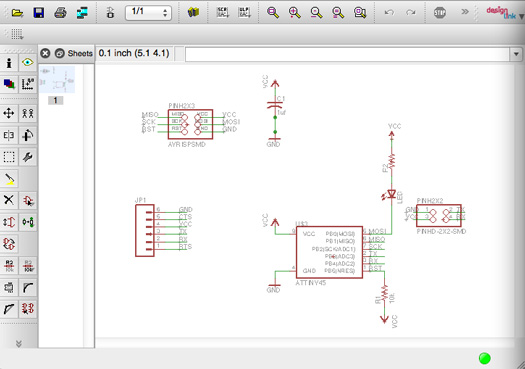This screenshot has width=525, height=369.
Task: Expand the tool palette with double chevron
Action: [19, 344]
